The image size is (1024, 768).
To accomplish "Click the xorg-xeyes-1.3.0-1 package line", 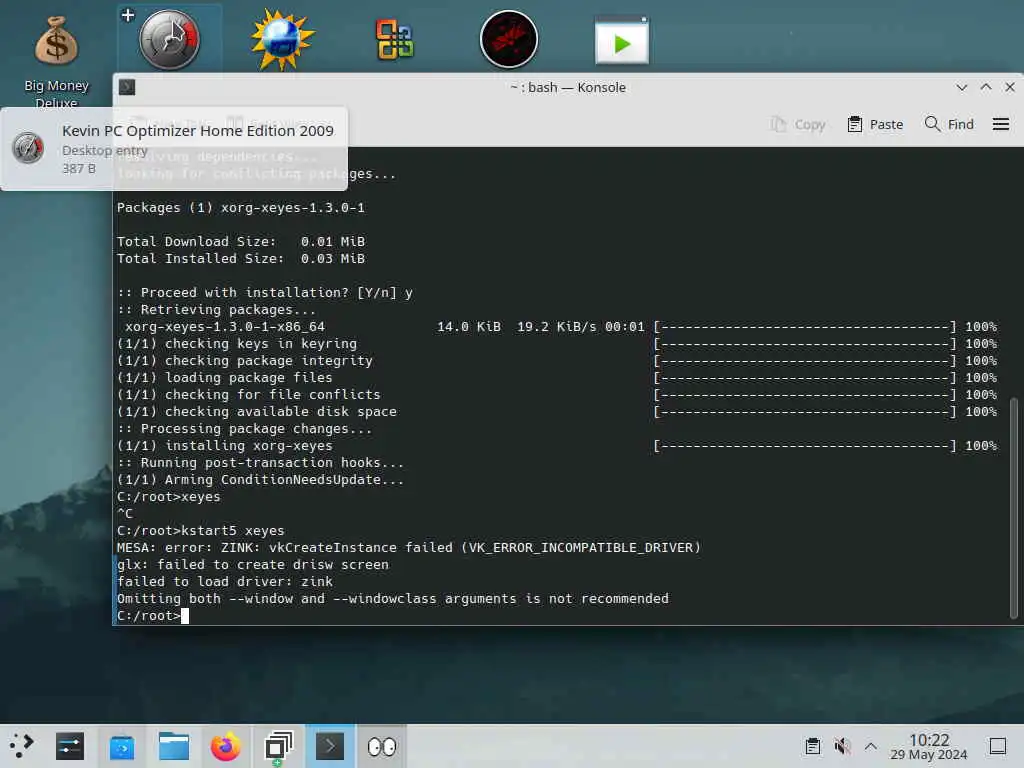I will [240, 208].
